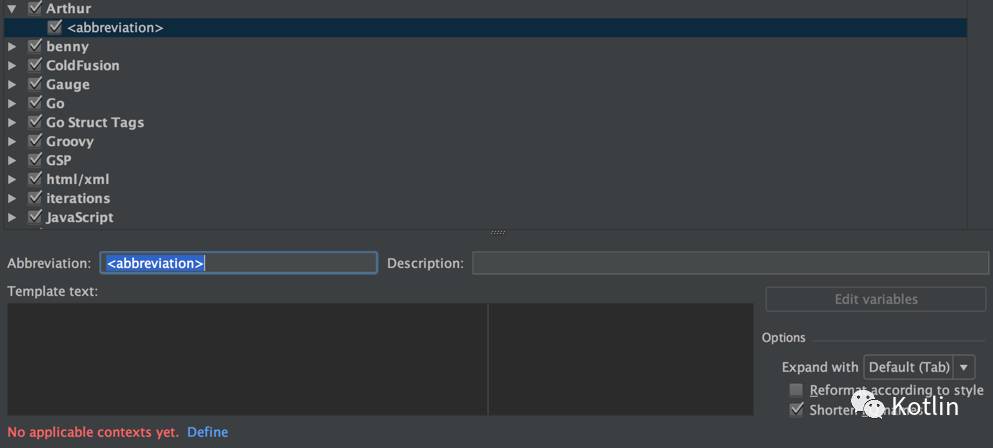This screenshot has width=993, height=448.
Task: Toggle the ColdFusion group checkbox
Action: pyautogui.click(x=35, y=65)
